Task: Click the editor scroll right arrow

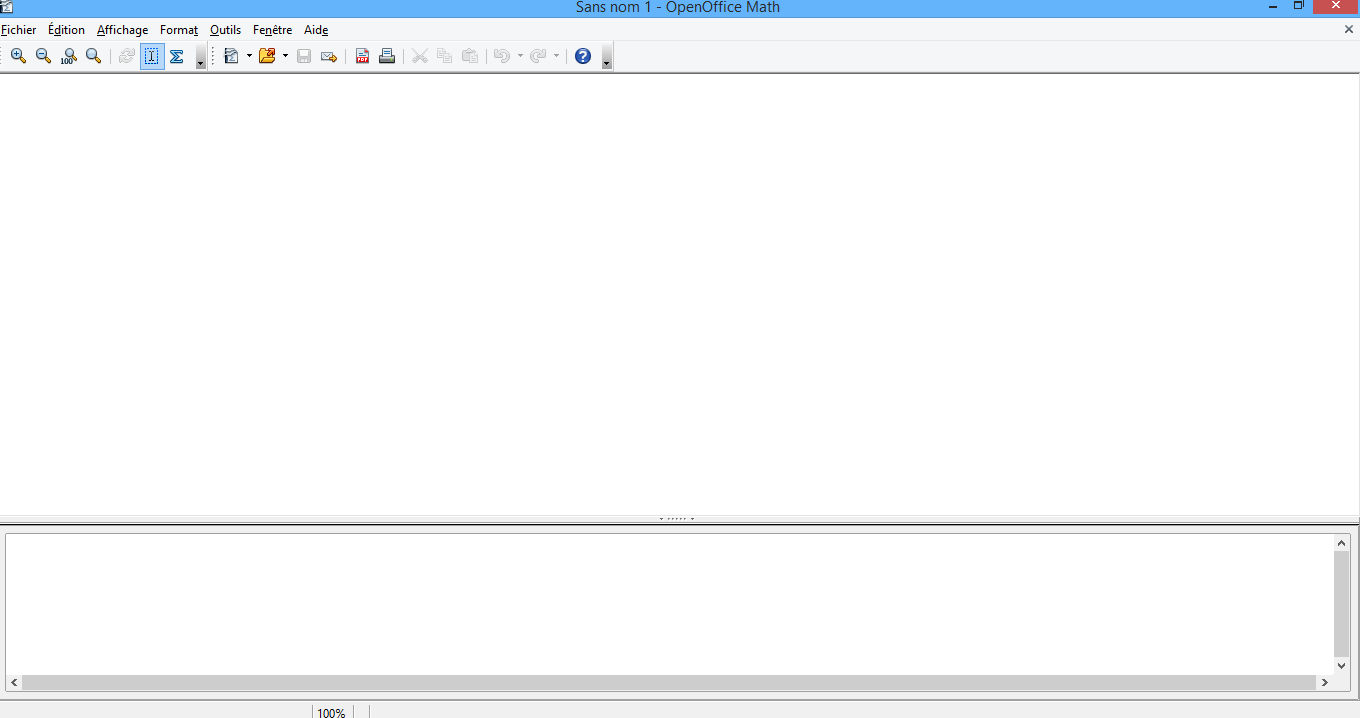Action: (1325, 683)
